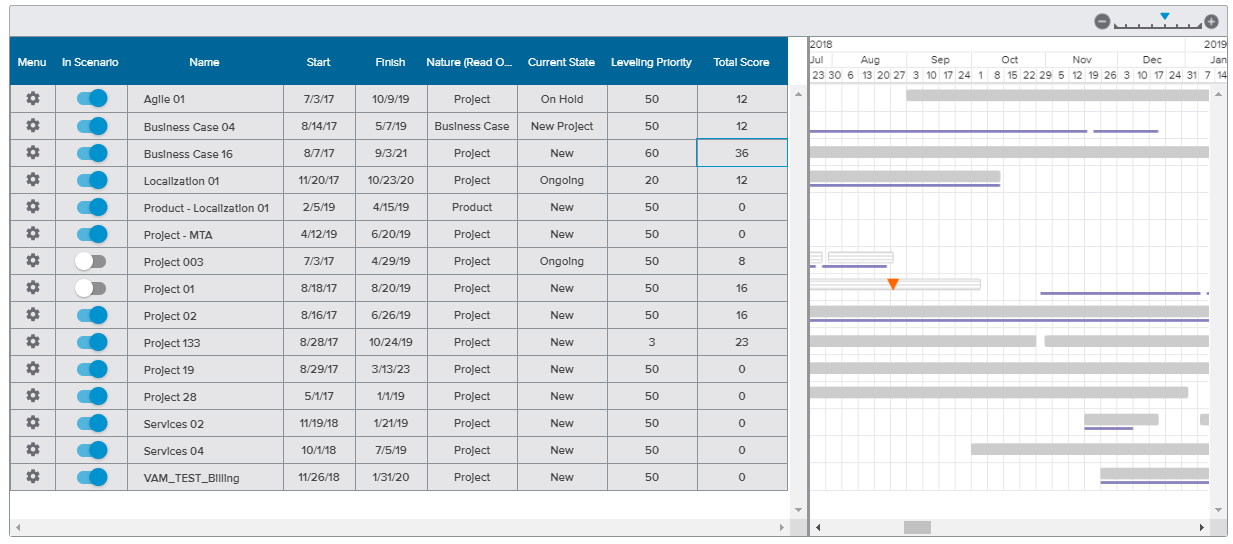Image resolution: width=1233 pixels, height=544 pixels.
Task: Zoom in the timeline with plus icon
Action: (x=1211, y=21)
